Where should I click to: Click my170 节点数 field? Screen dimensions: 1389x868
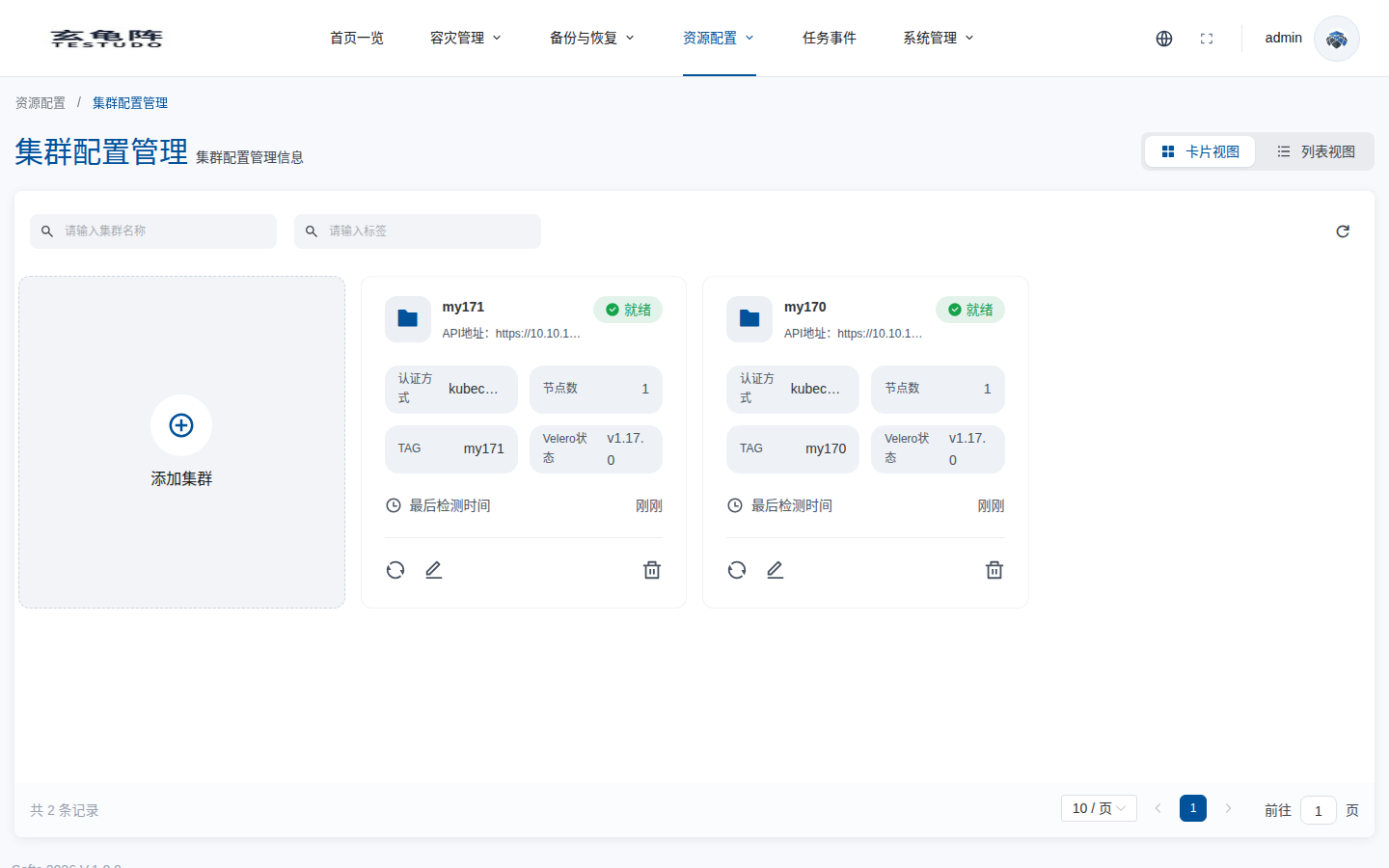pyautogui.click(x=938, y=389)
